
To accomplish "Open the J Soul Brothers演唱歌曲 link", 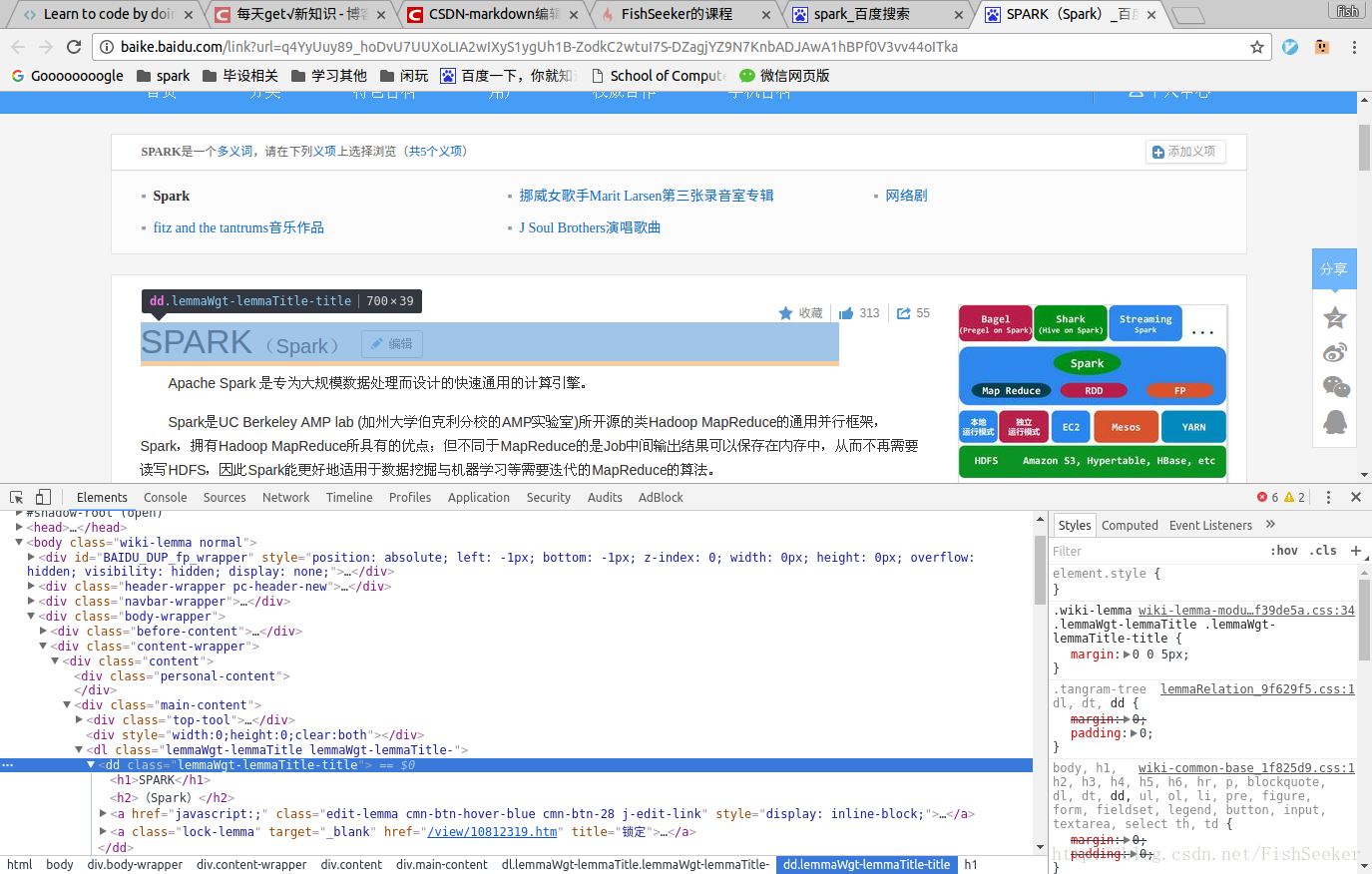I will point(590,227).
